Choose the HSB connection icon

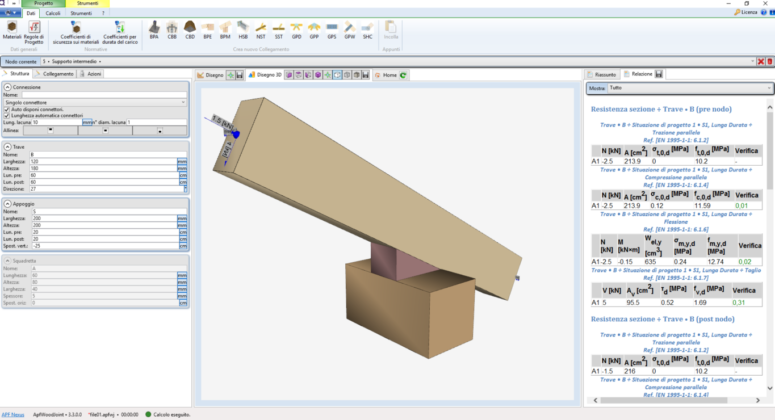pos(241,30)
